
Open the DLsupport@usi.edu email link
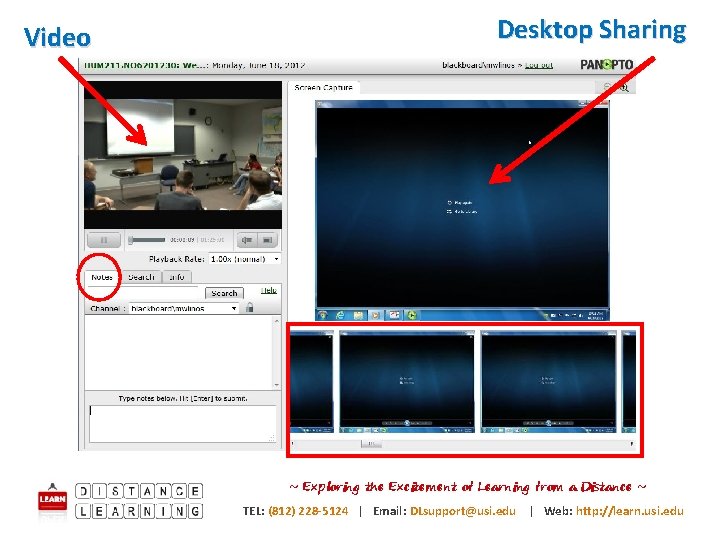[463, 511]
